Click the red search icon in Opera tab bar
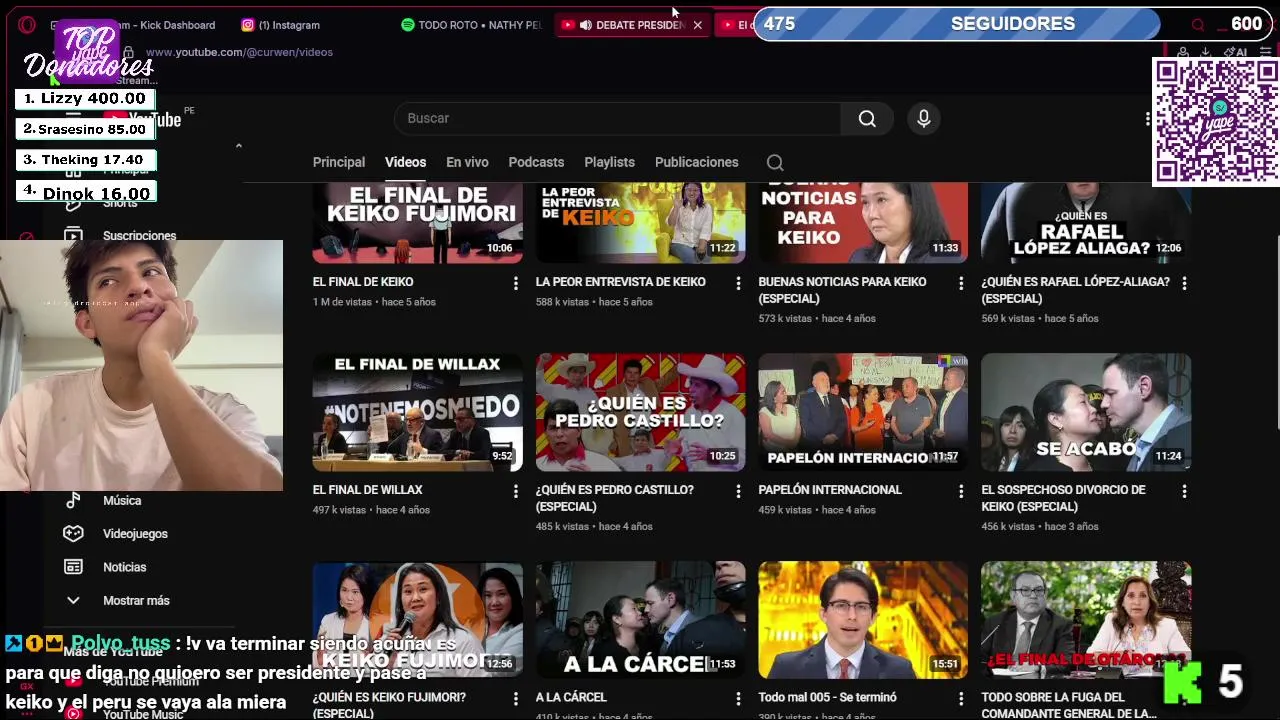 pos(1198,25)
